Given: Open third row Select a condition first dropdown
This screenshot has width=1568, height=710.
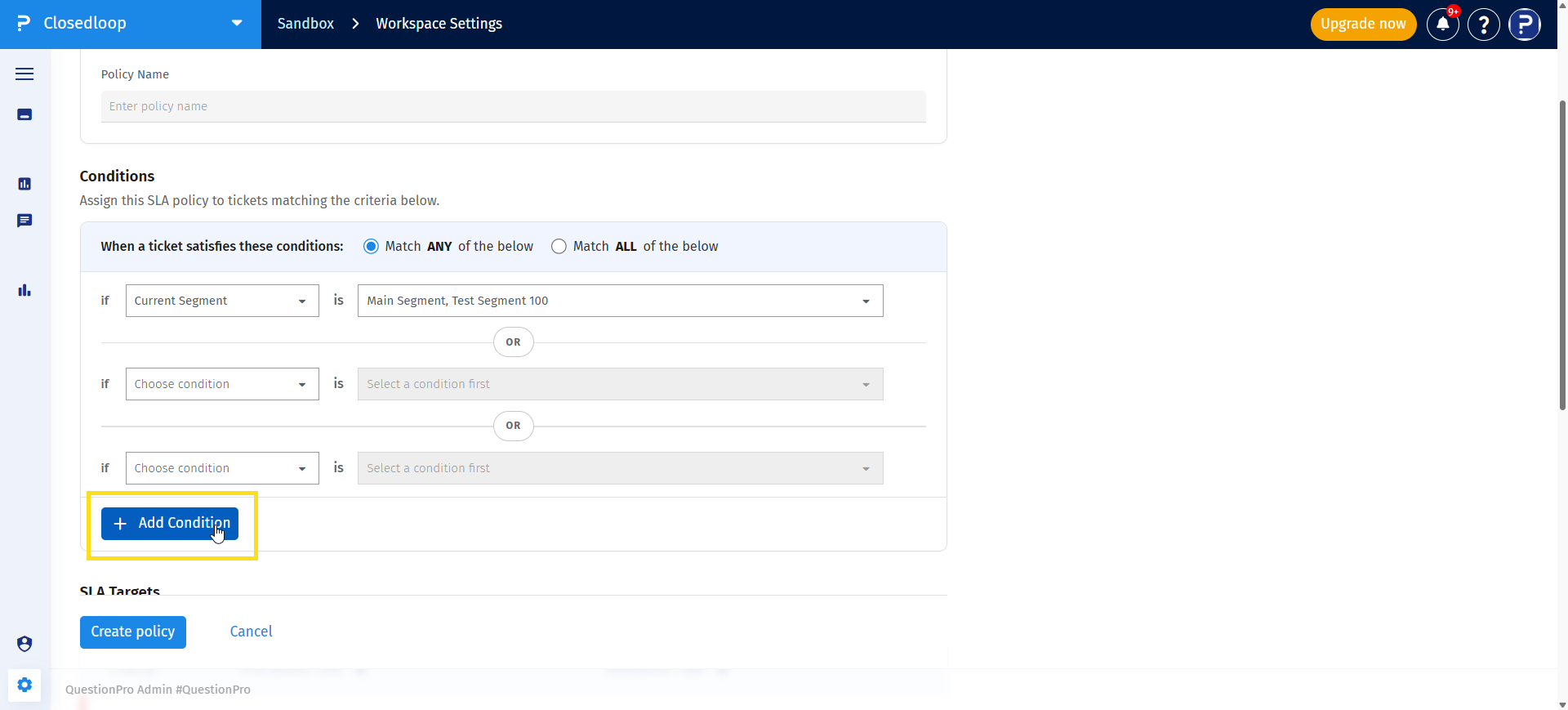Looking at the screenshot, I should pyautogui.click(x=620, y=468).
